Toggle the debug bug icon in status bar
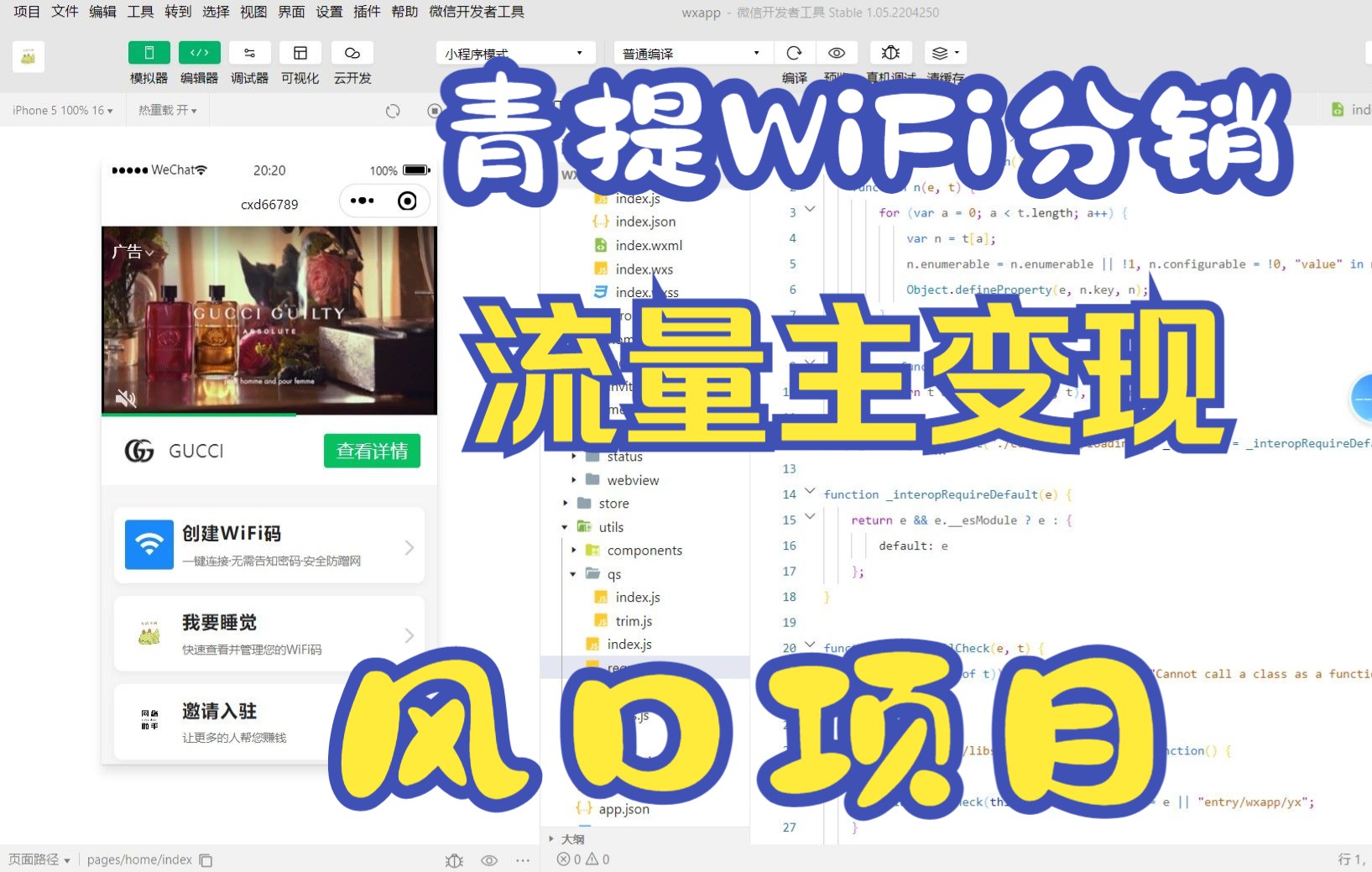1372x872 pixels. [453, 859]
